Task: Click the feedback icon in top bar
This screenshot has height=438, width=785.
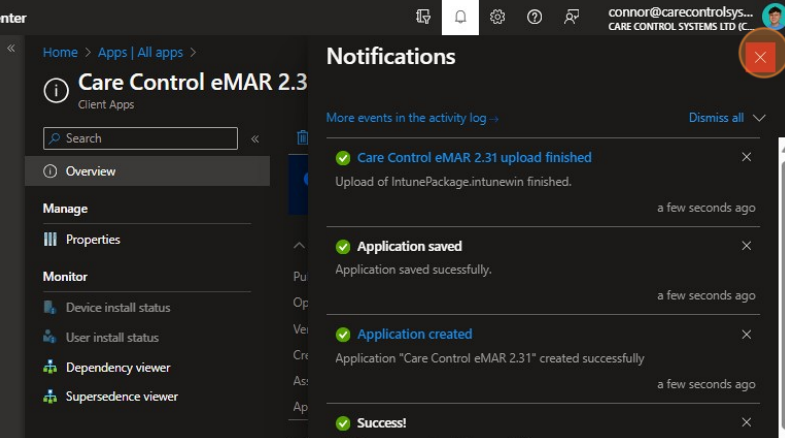Action: [571, 17]
